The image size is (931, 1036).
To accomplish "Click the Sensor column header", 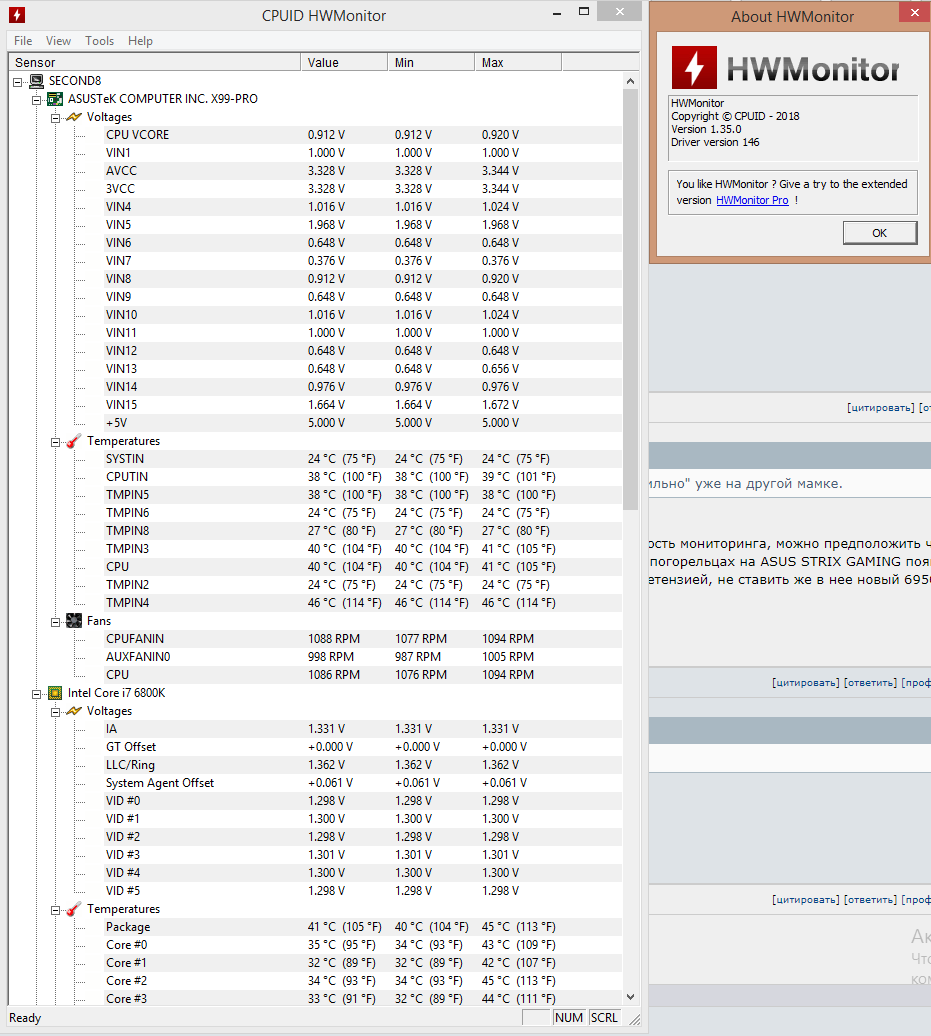I will [155, 62].
